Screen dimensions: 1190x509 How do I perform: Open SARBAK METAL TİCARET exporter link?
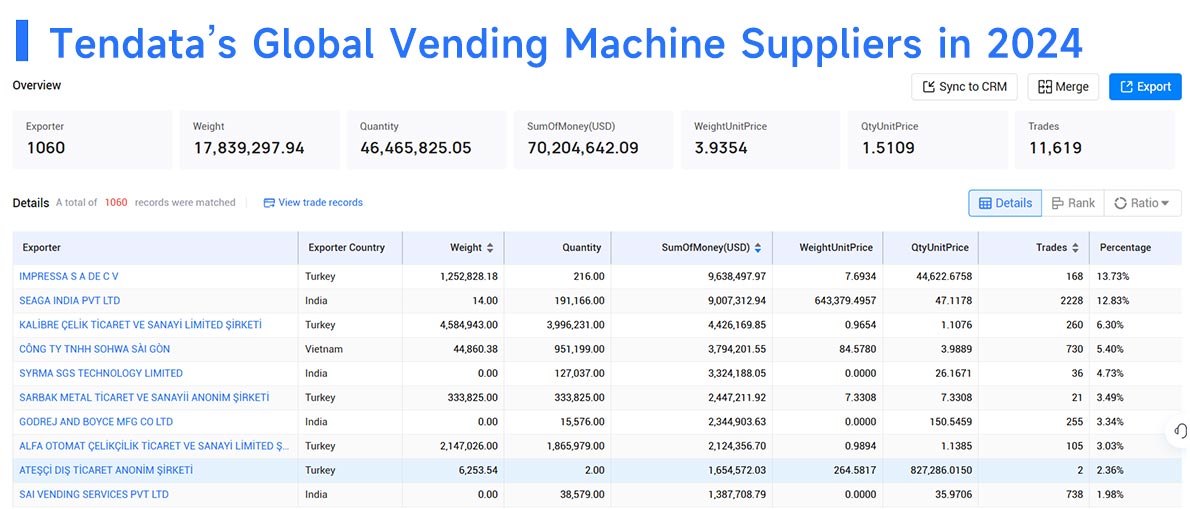pyautogui.click(x=144, y=397)
